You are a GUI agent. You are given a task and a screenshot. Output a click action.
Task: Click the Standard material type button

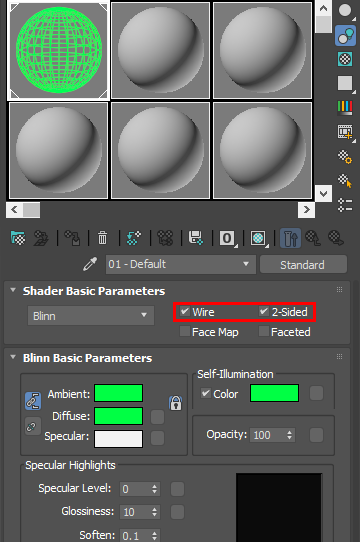coord(303,265)
